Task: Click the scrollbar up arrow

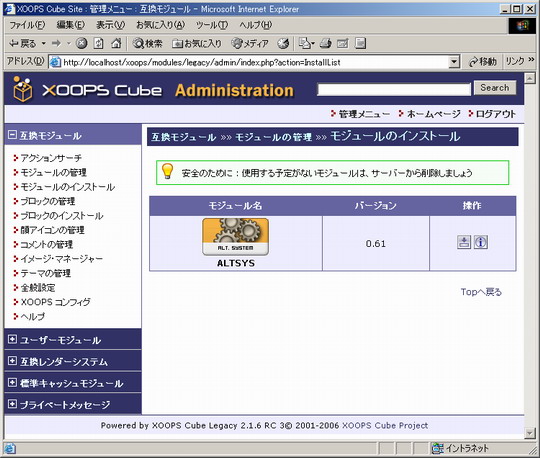Action: click(530, 79)
